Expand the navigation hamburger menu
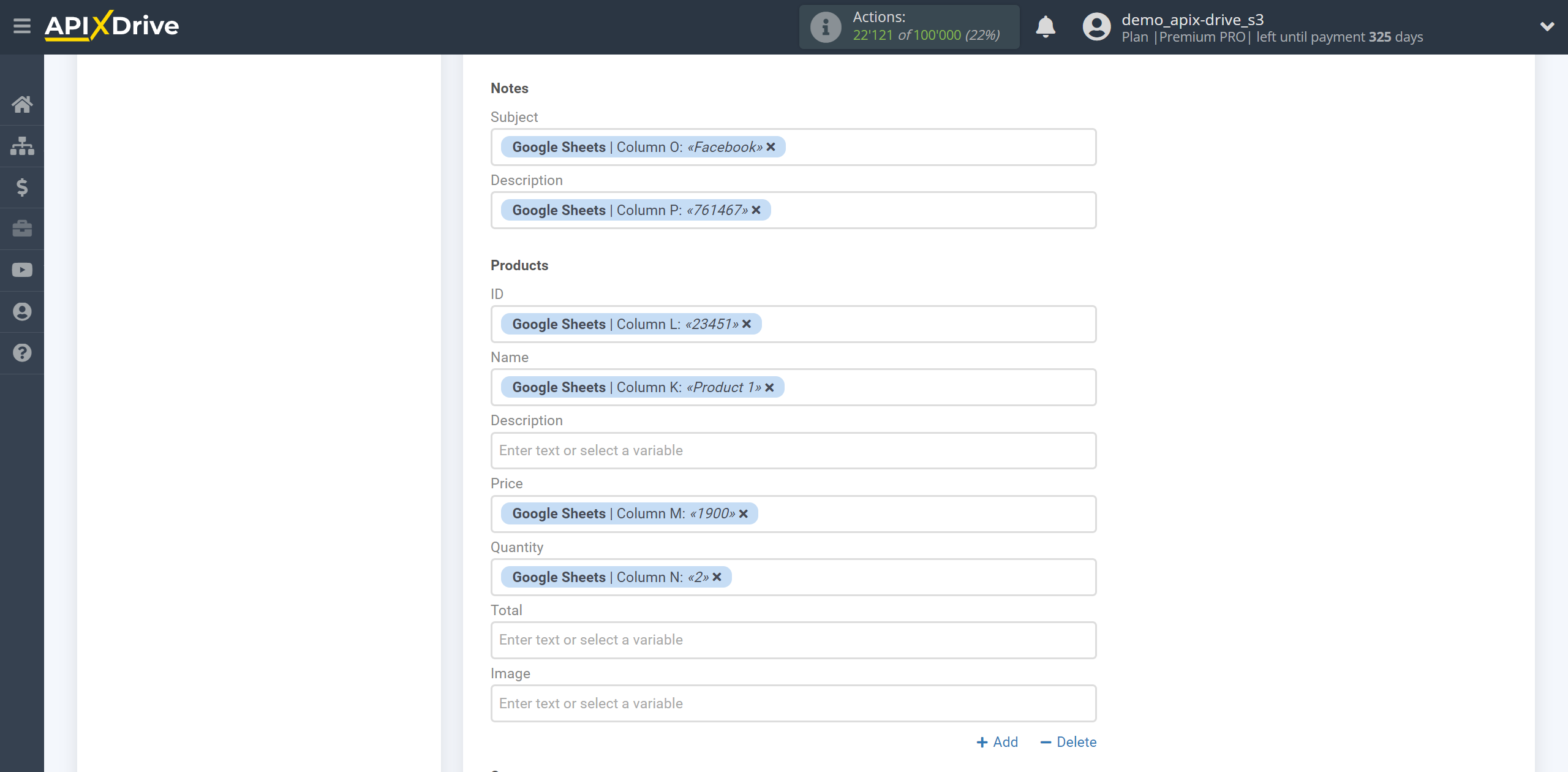The image size is (1568, 772). click(21, 26)
